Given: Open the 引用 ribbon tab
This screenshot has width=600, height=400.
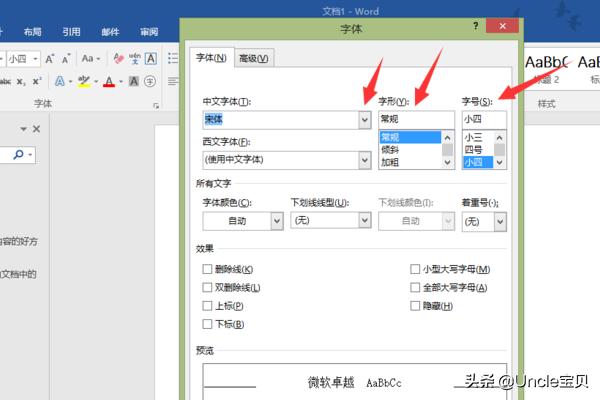Looking at the screenshot, I should pyautogui.click(x=72, y=32).
